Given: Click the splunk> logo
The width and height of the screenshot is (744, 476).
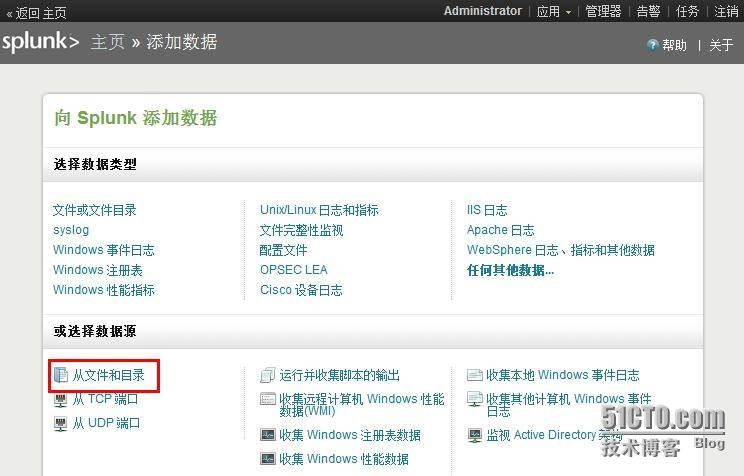Looking at the screenshot, I should (40, 42).
